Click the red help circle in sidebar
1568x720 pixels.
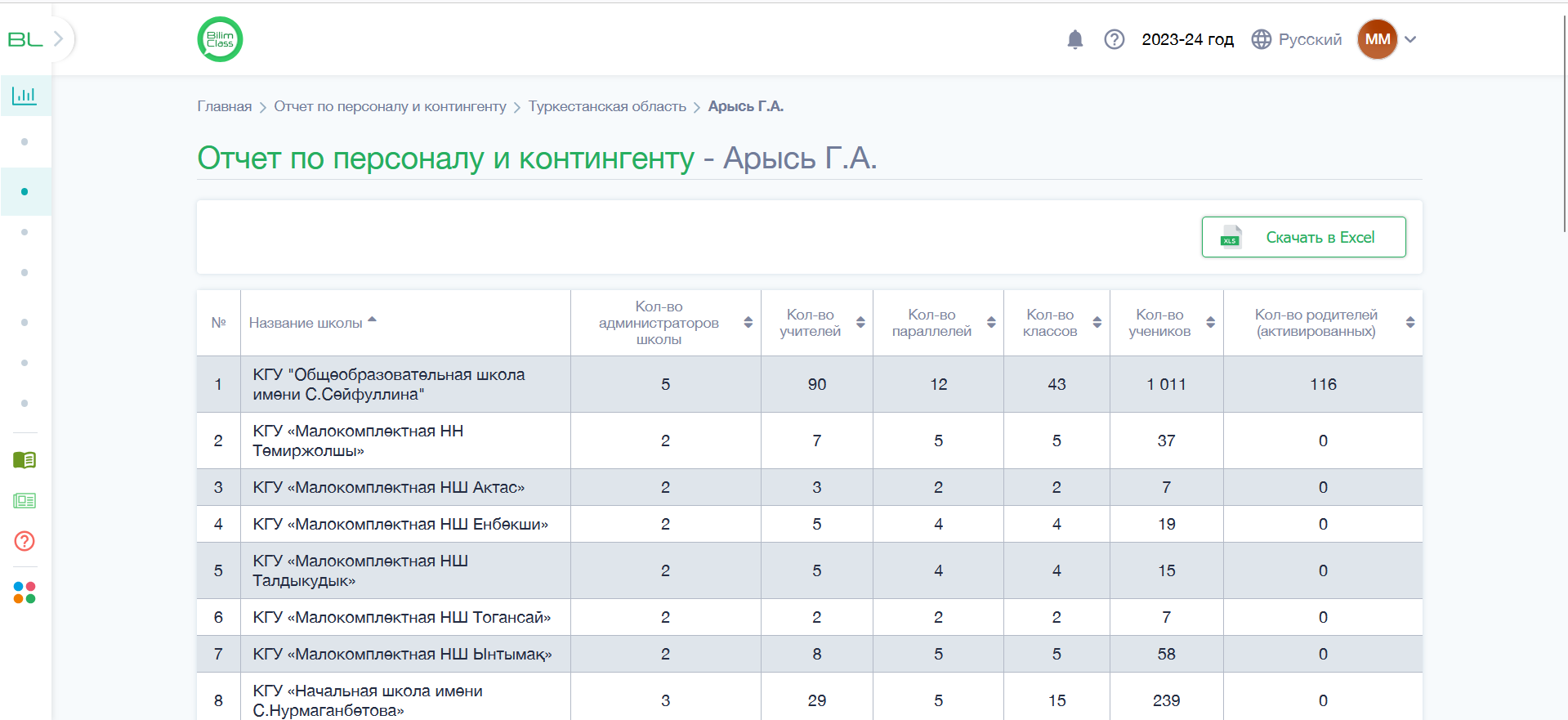(25, 541)
